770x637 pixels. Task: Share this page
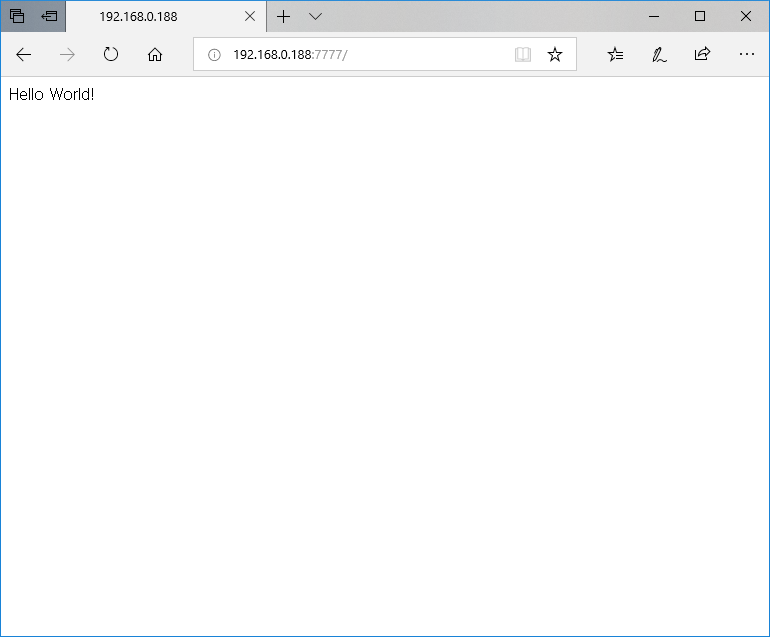(703, 54)
